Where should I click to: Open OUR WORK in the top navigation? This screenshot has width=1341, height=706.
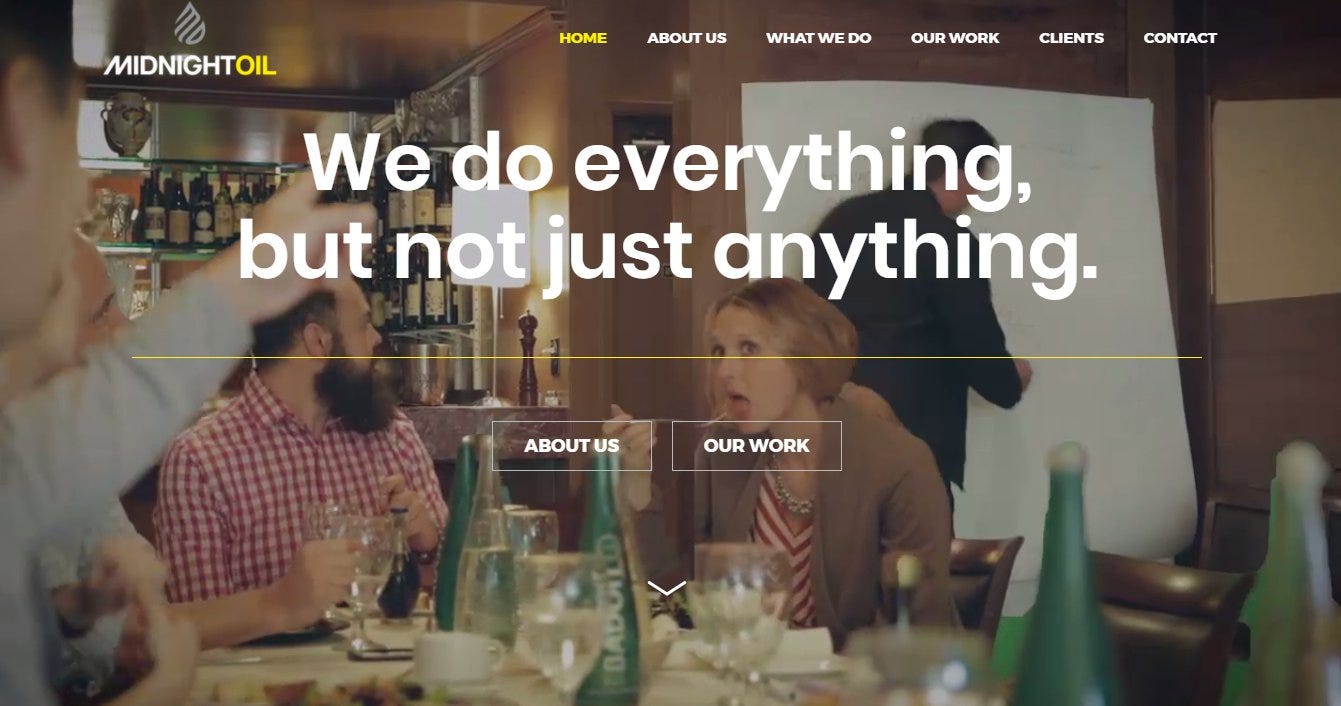[x=955, y=38]
